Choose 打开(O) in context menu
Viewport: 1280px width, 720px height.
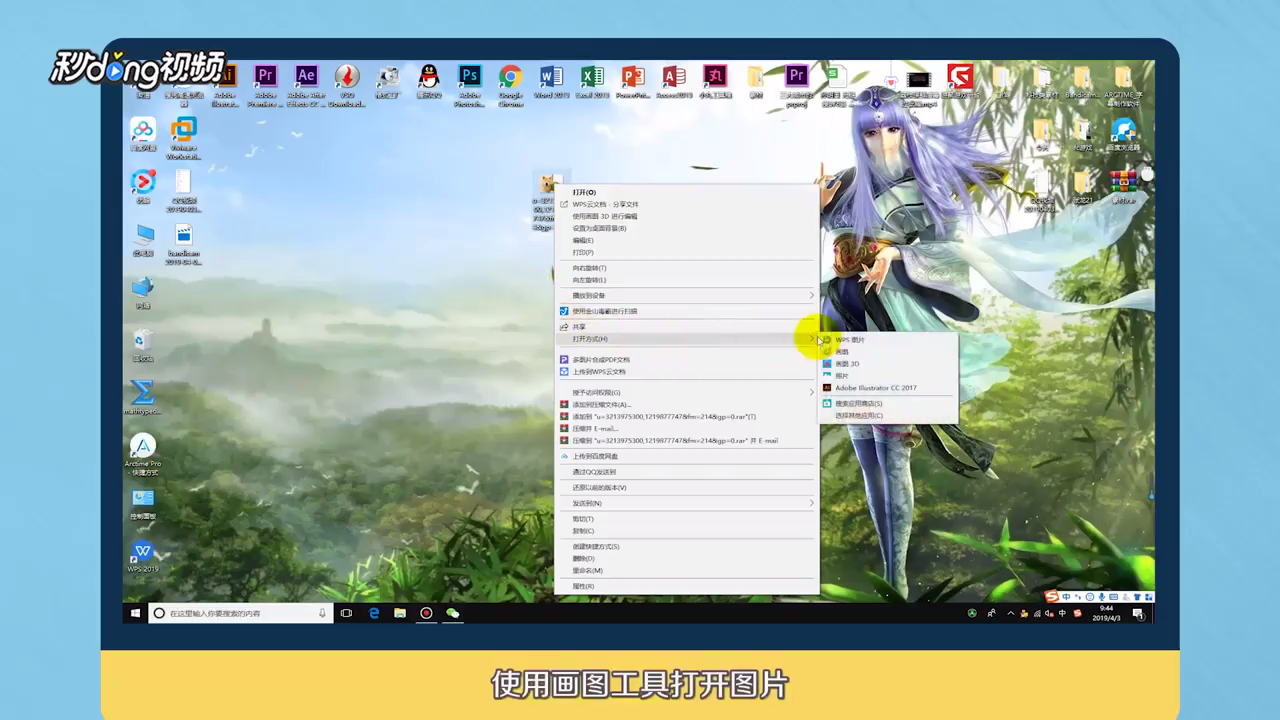click(687, 192)
